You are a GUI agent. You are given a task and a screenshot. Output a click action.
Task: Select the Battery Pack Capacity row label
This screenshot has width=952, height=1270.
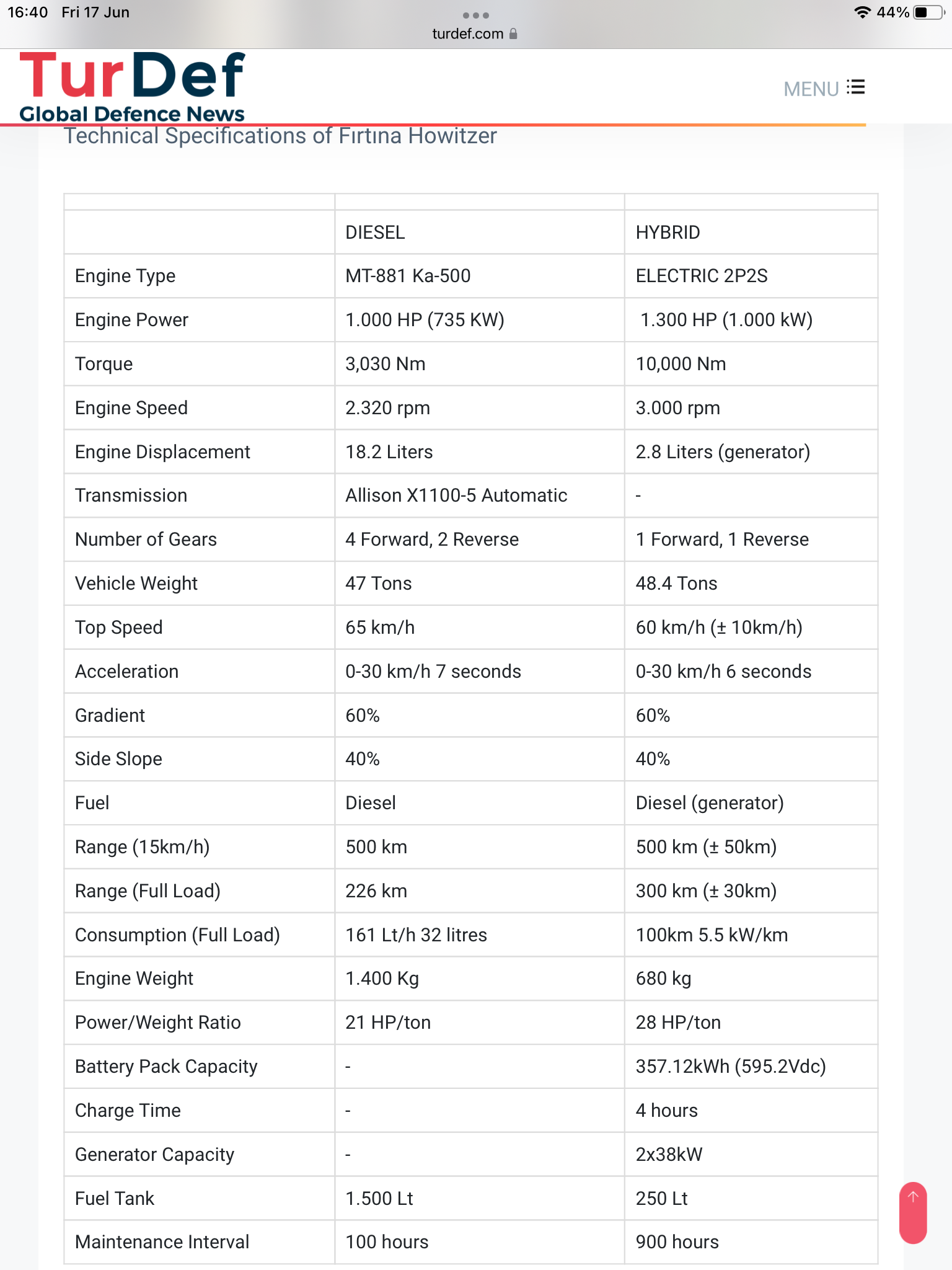coord(166,1067)
